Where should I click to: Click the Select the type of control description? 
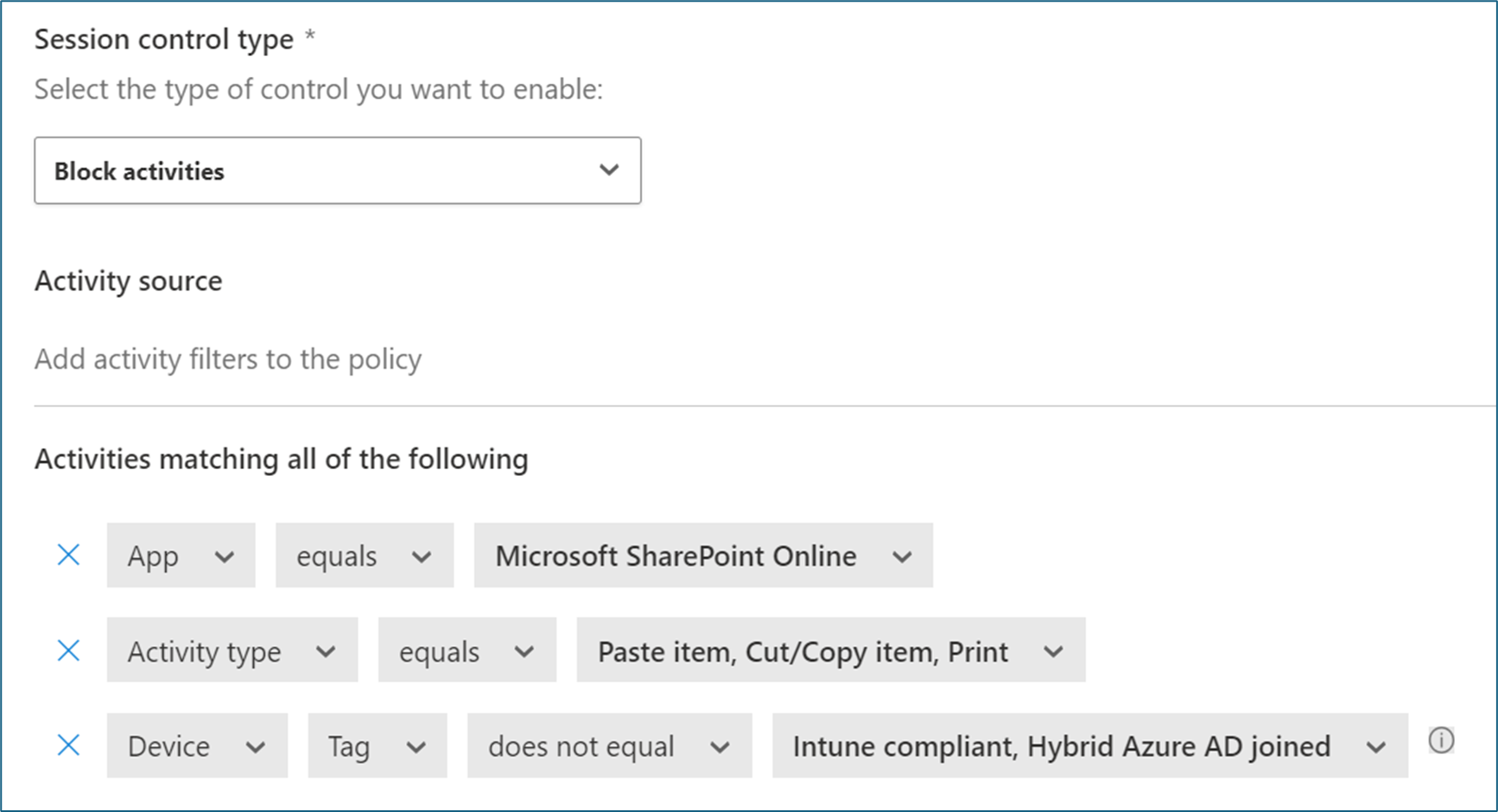[x=318, y=89]
